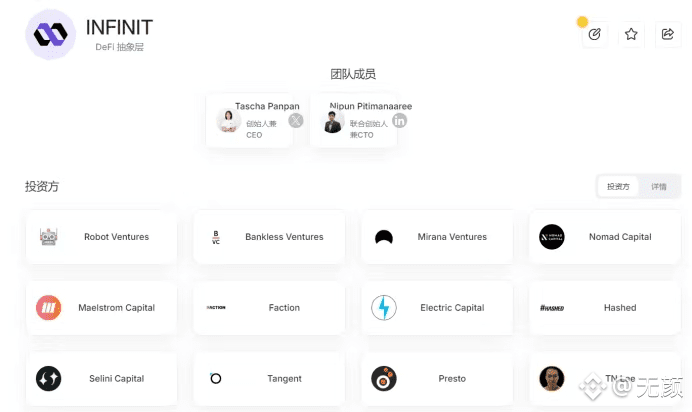Open the Nomad Capital investor card
692x412 pixels.
[605, 237]
